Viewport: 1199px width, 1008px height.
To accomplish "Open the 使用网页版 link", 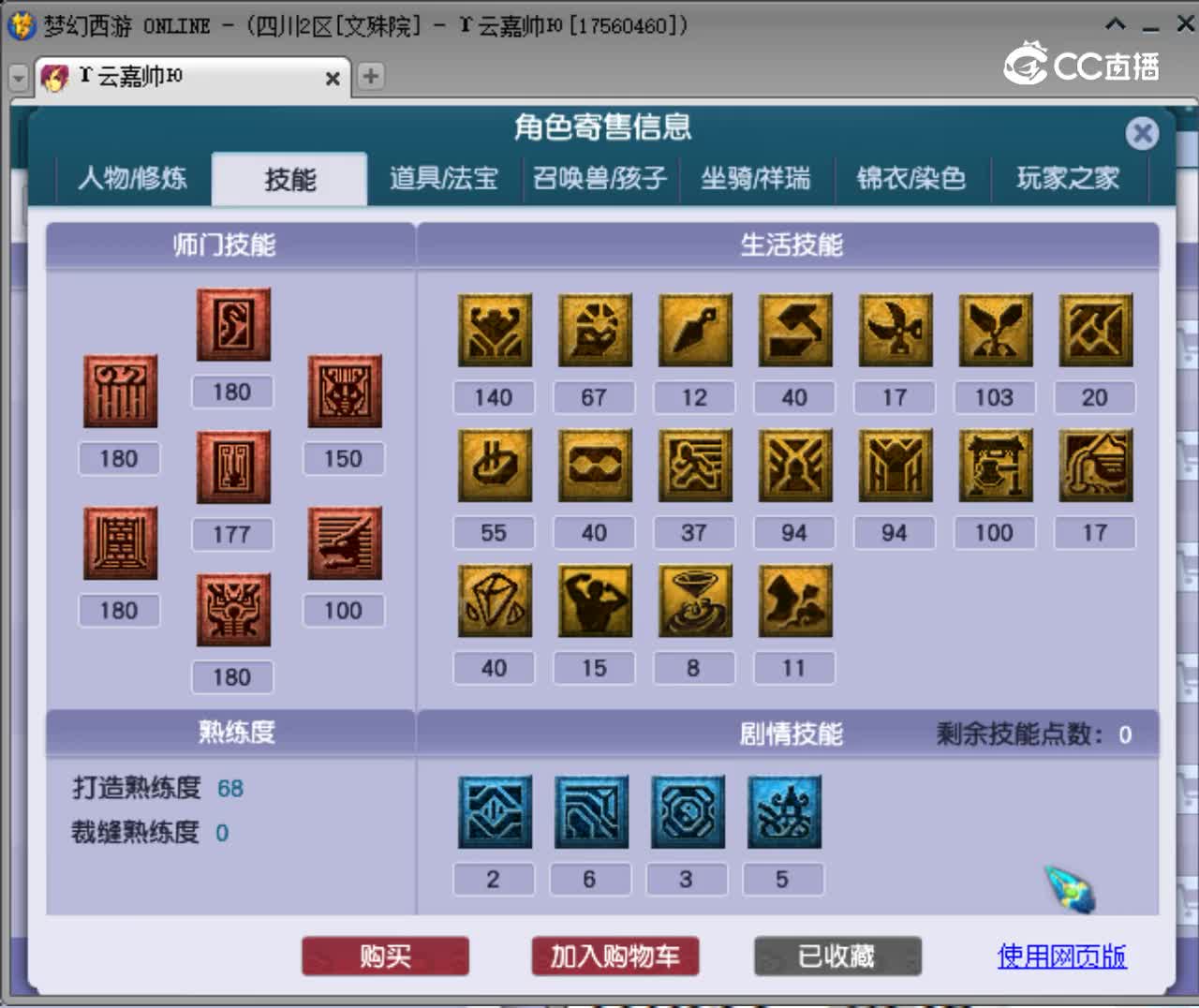I will [1061, 956].
